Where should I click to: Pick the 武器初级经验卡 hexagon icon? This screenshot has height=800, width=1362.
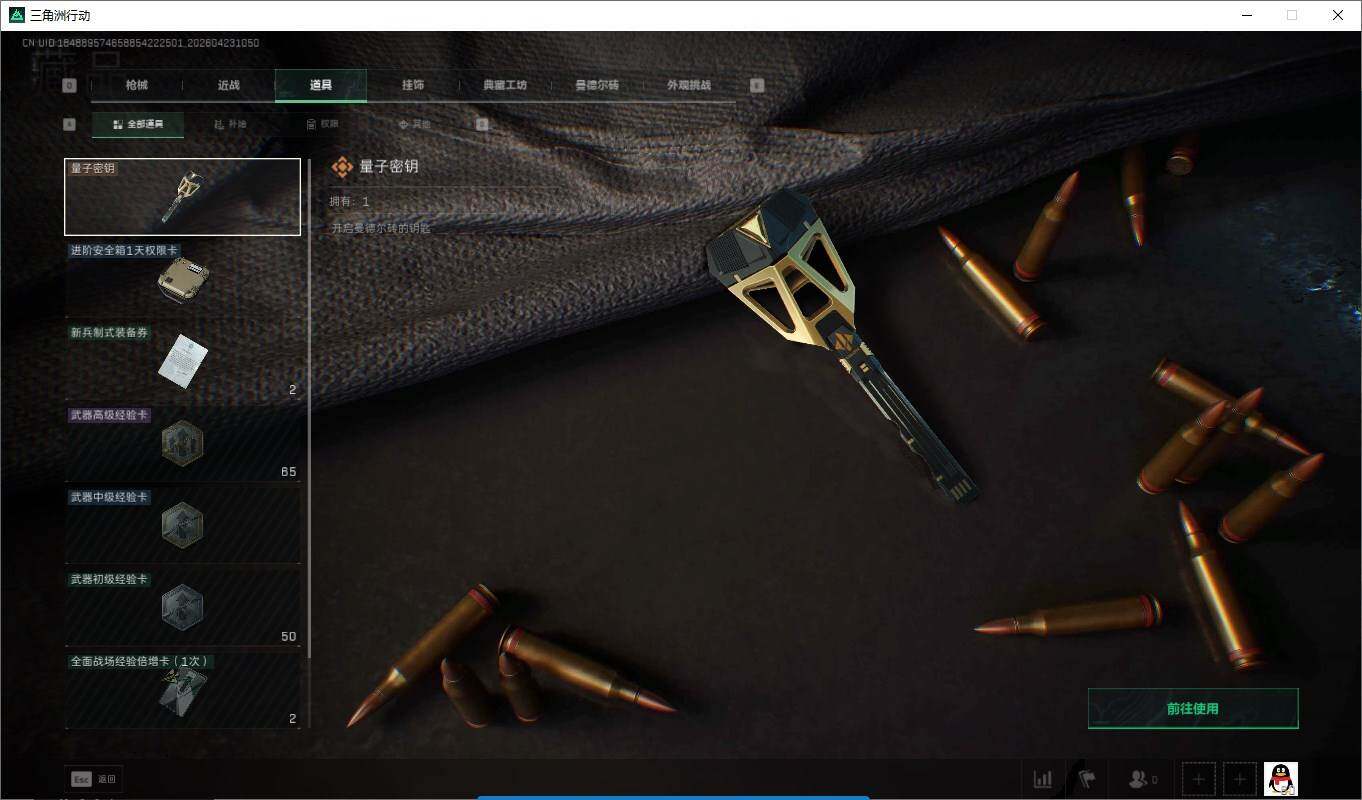pyautogui.click(x=183, y=607)
